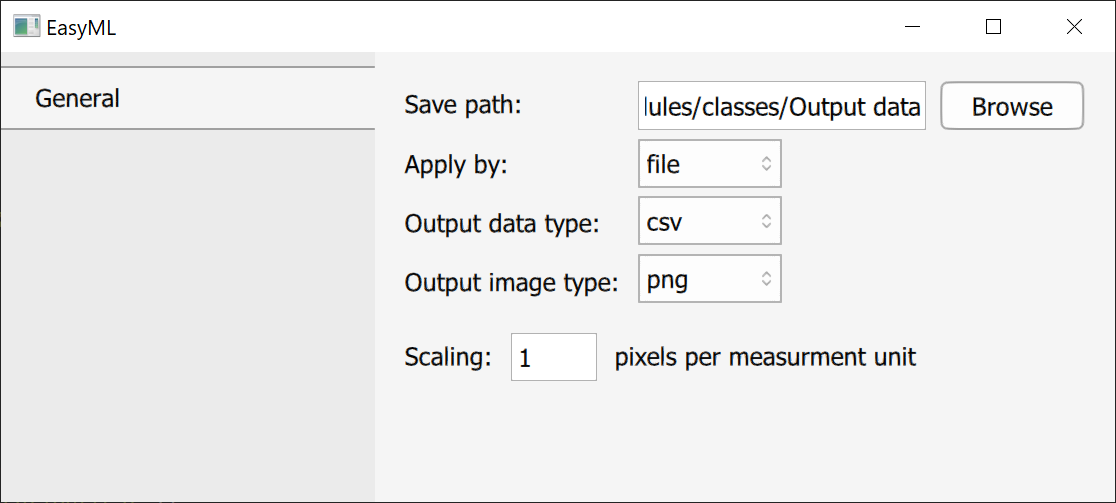Click the 'pixels per measurment unit' text
Viewport: 1116px width, 503px height.
coord(765,357)
